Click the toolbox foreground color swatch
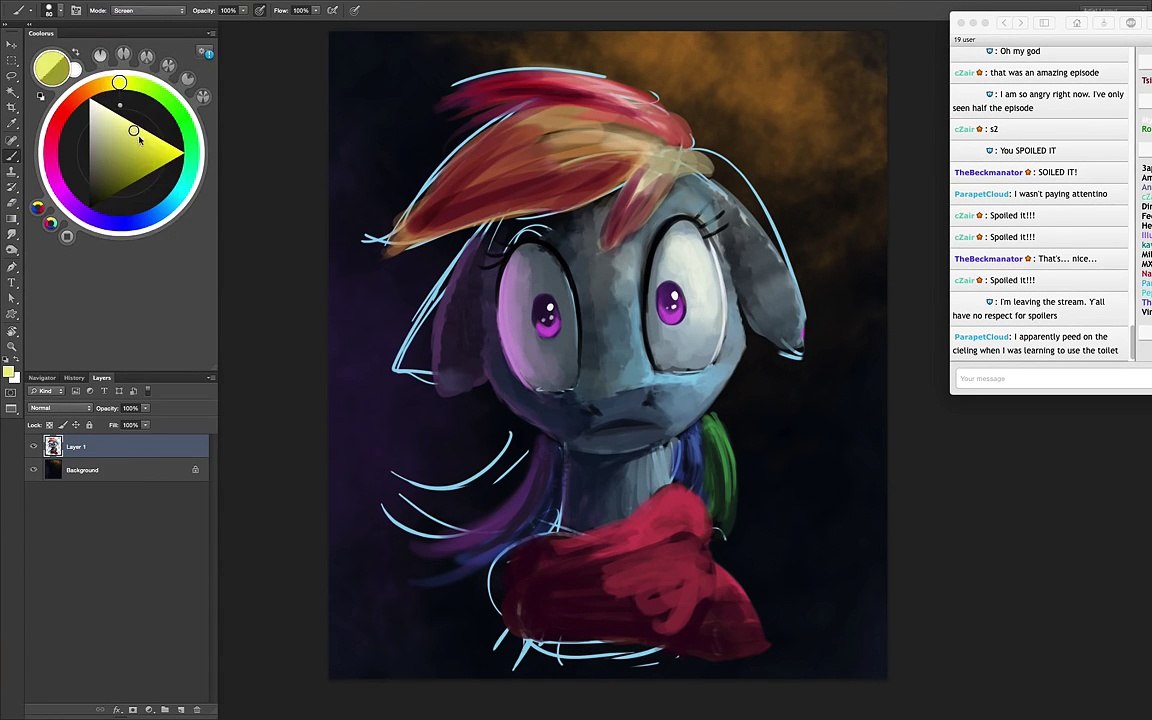 [8, 372]
